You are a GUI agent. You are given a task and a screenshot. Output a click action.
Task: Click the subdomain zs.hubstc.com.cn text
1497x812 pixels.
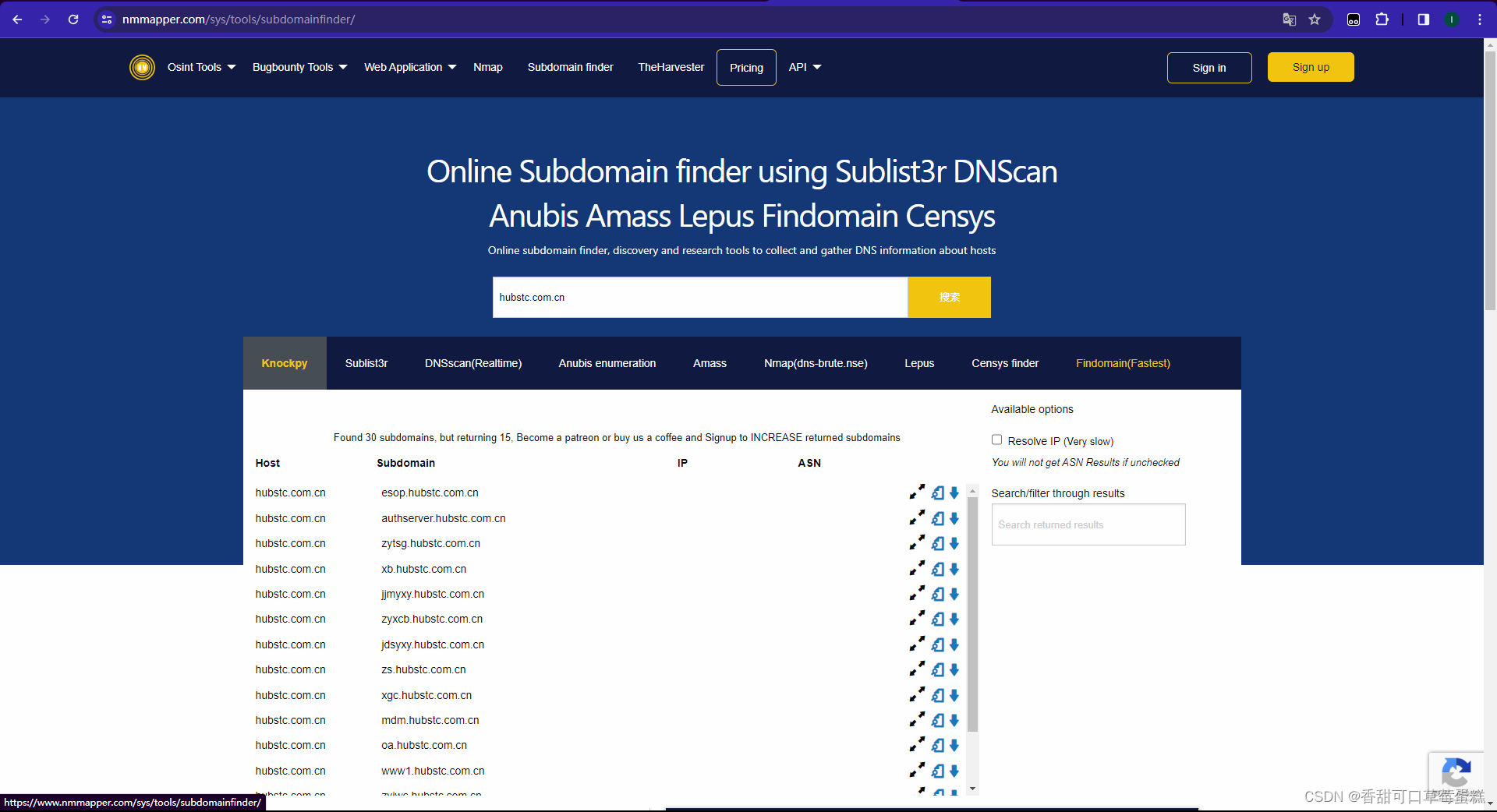(x=423, y=669)
